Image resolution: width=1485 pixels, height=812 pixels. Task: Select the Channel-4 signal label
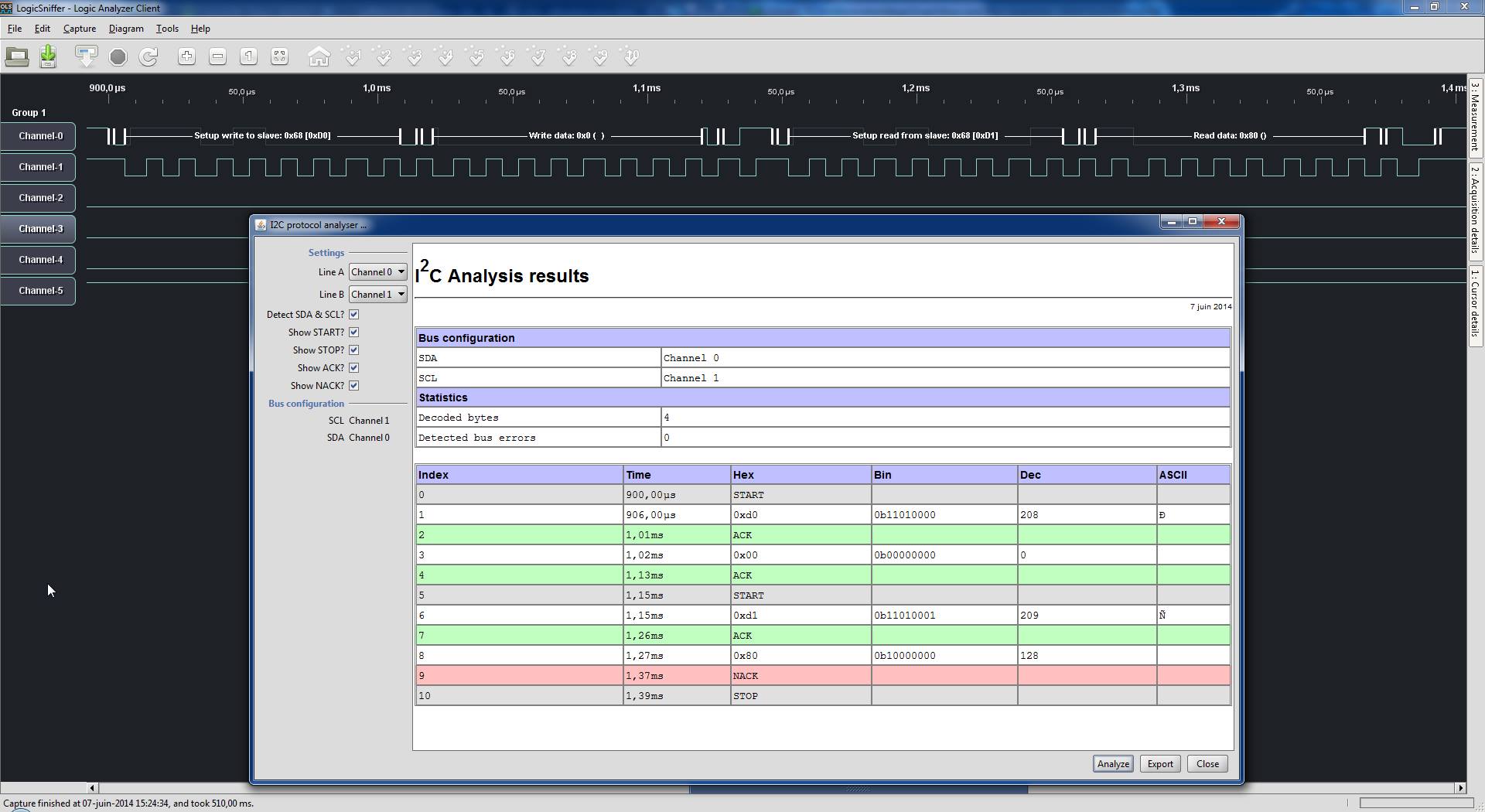39,260
